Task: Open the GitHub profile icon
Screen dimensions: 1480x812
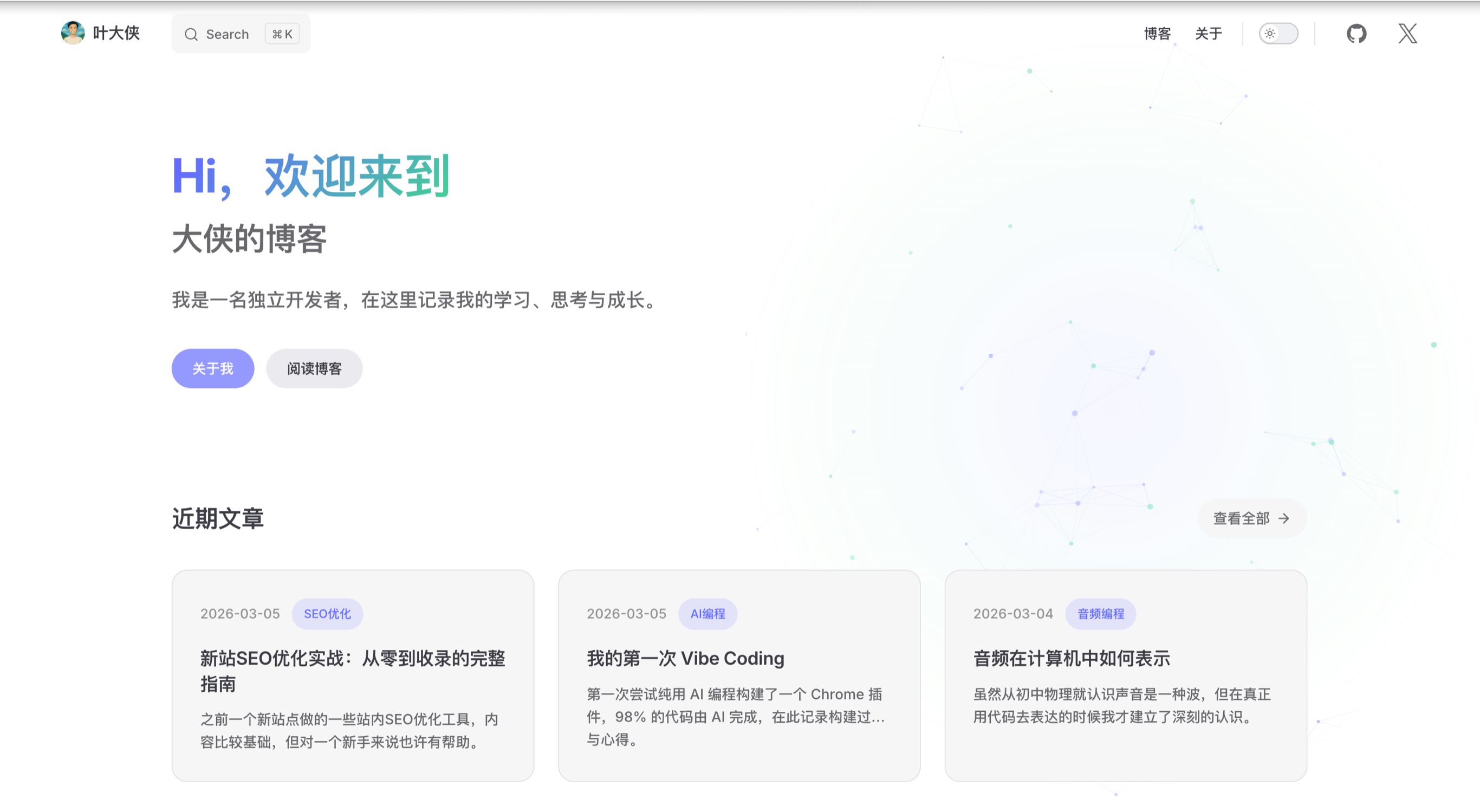Action: (x=1356, y=34)
